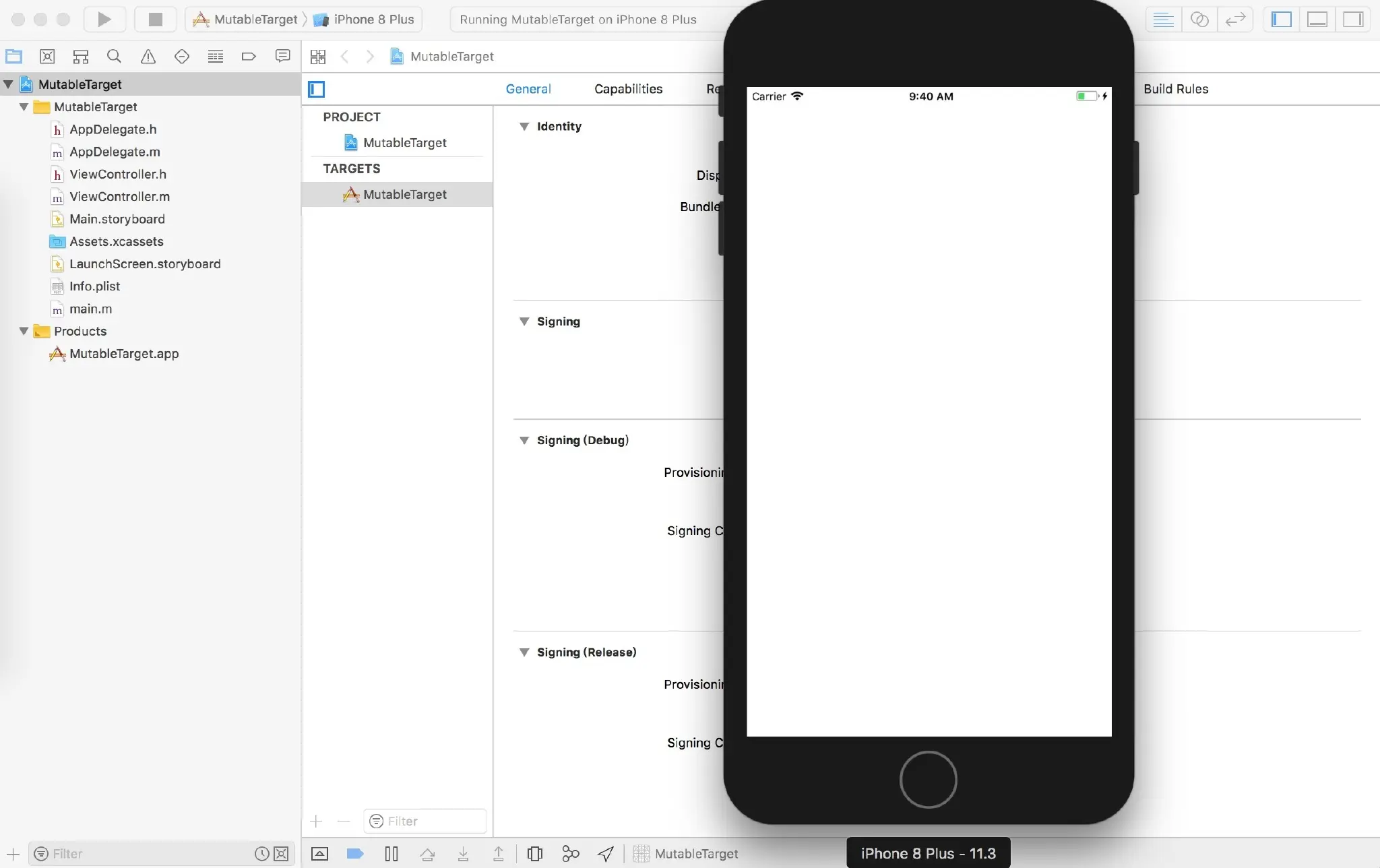Click the Run (play) button
This screenshot has height=868, width=1380.
pyautogui.click(x=104, y=20)
